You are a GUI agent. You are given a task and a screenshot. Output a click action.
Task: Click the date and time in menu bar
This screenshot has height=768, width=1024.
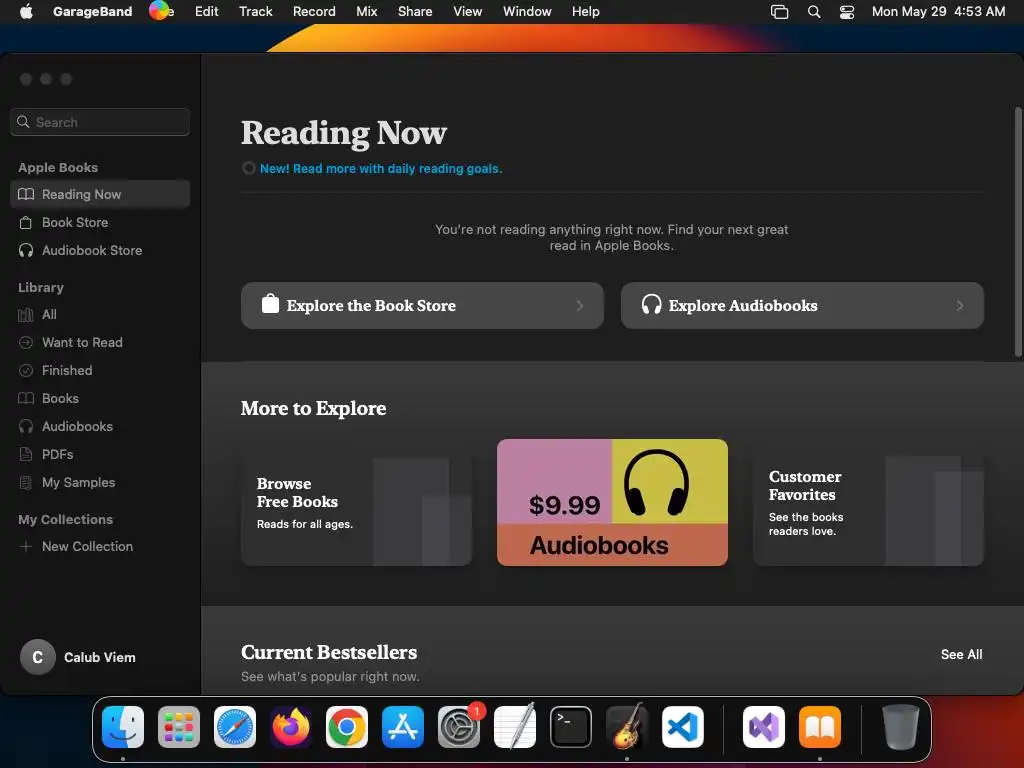click(938, 12)
